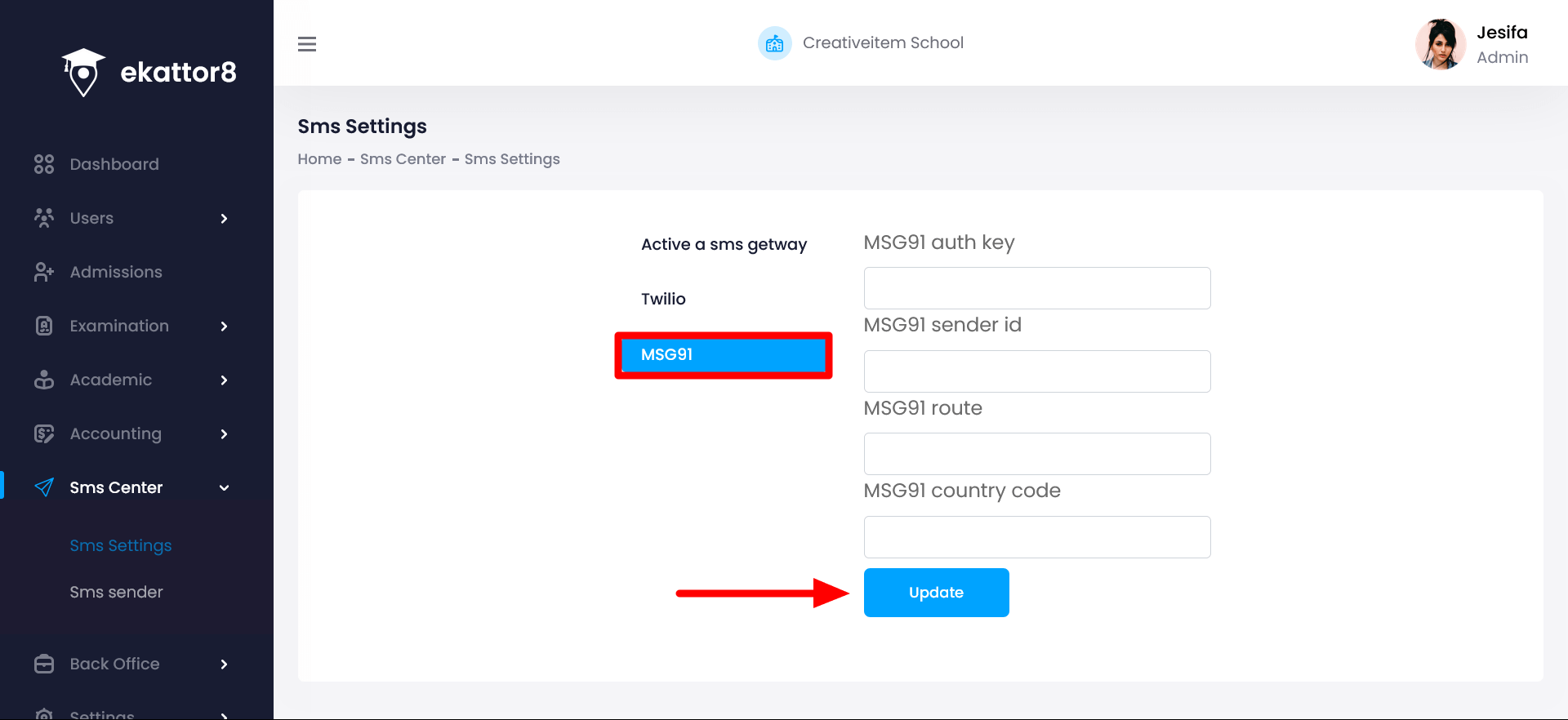Click the Dashboard grid icon
The height and width of the screenshot is (720, 1568).
(44, 164)
